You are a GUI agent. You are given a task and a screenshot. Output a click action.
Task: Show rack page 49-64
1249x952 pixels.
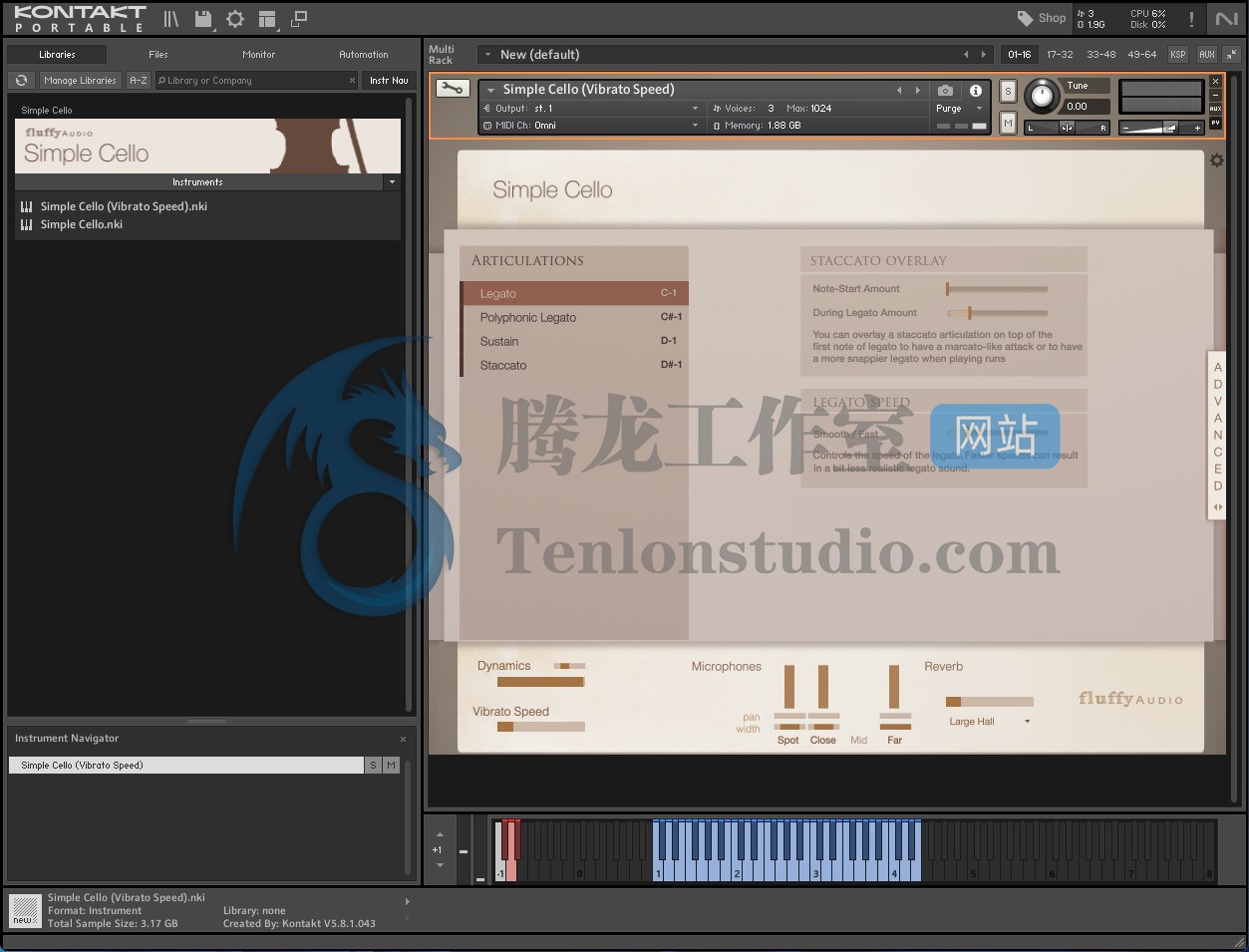1141,55
